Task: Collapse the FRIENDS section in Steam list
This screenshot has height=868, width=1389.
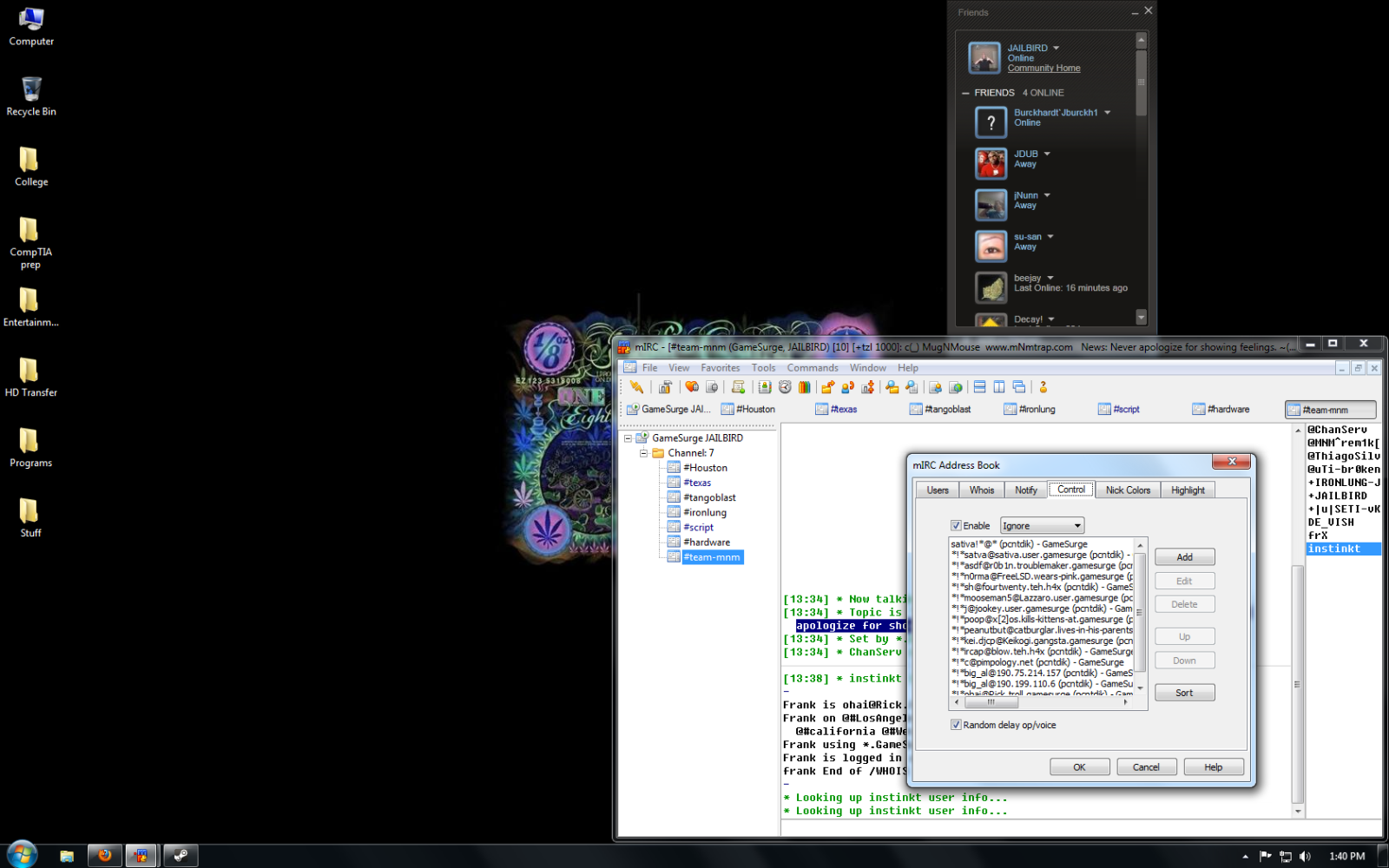Action: (965, 93)
